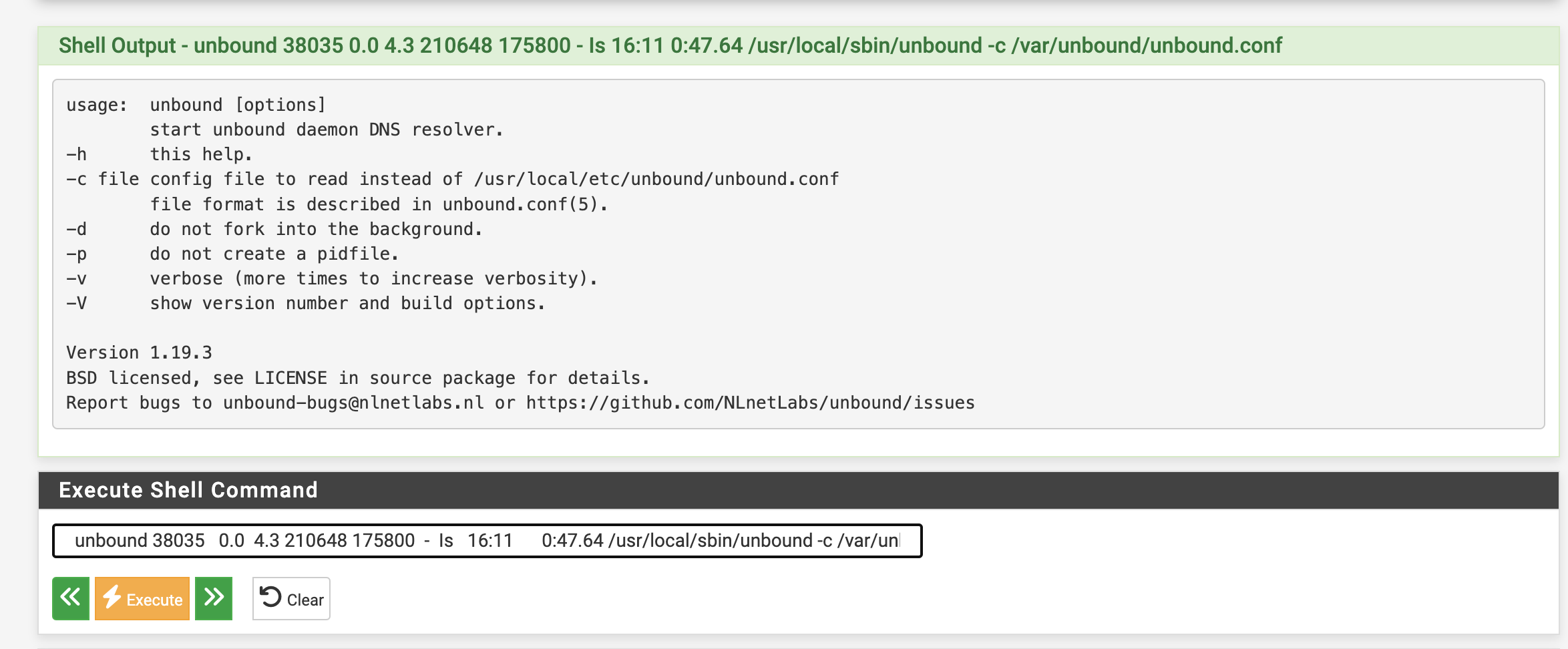Image resolution: width=1568 pixels, height=649 pixels.
Task: Click 'start unbound daemon DNS resolver.' line
Action: [327, 130]
